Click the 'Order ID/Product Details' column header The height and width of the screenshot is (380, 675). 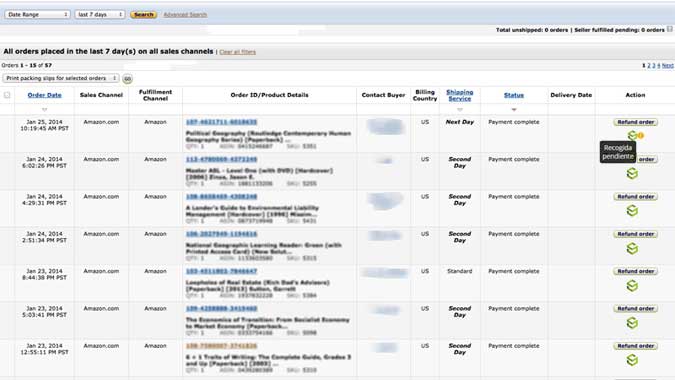pyautogui.click(x=269, y=95)
